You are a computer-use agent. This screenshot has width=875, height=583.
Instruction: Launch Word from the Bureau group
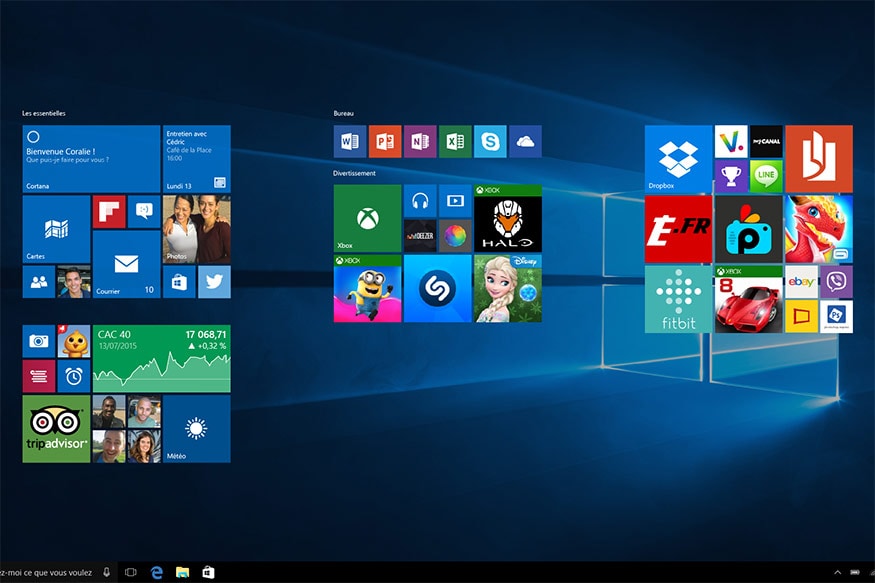350,142
